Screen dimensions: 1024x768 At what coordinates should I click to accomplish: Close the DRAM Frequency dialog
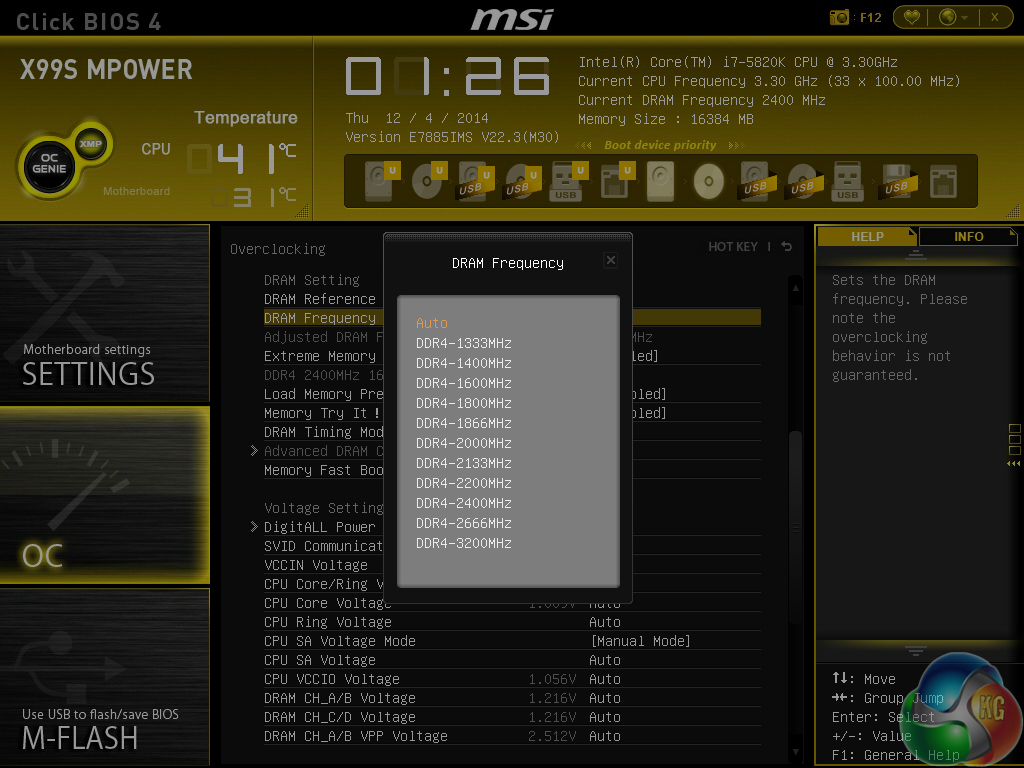[611, 261]
